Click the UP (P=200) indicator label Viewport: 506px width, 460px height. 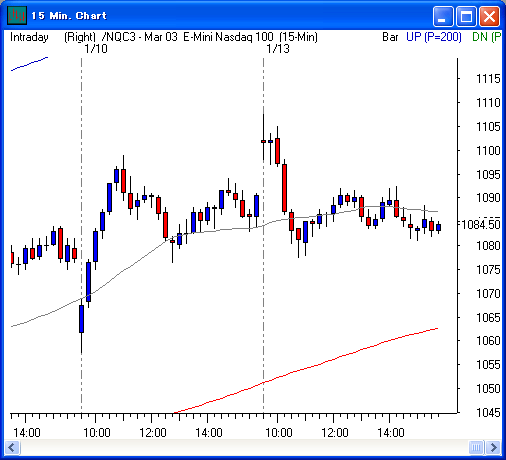coord(434,37)
